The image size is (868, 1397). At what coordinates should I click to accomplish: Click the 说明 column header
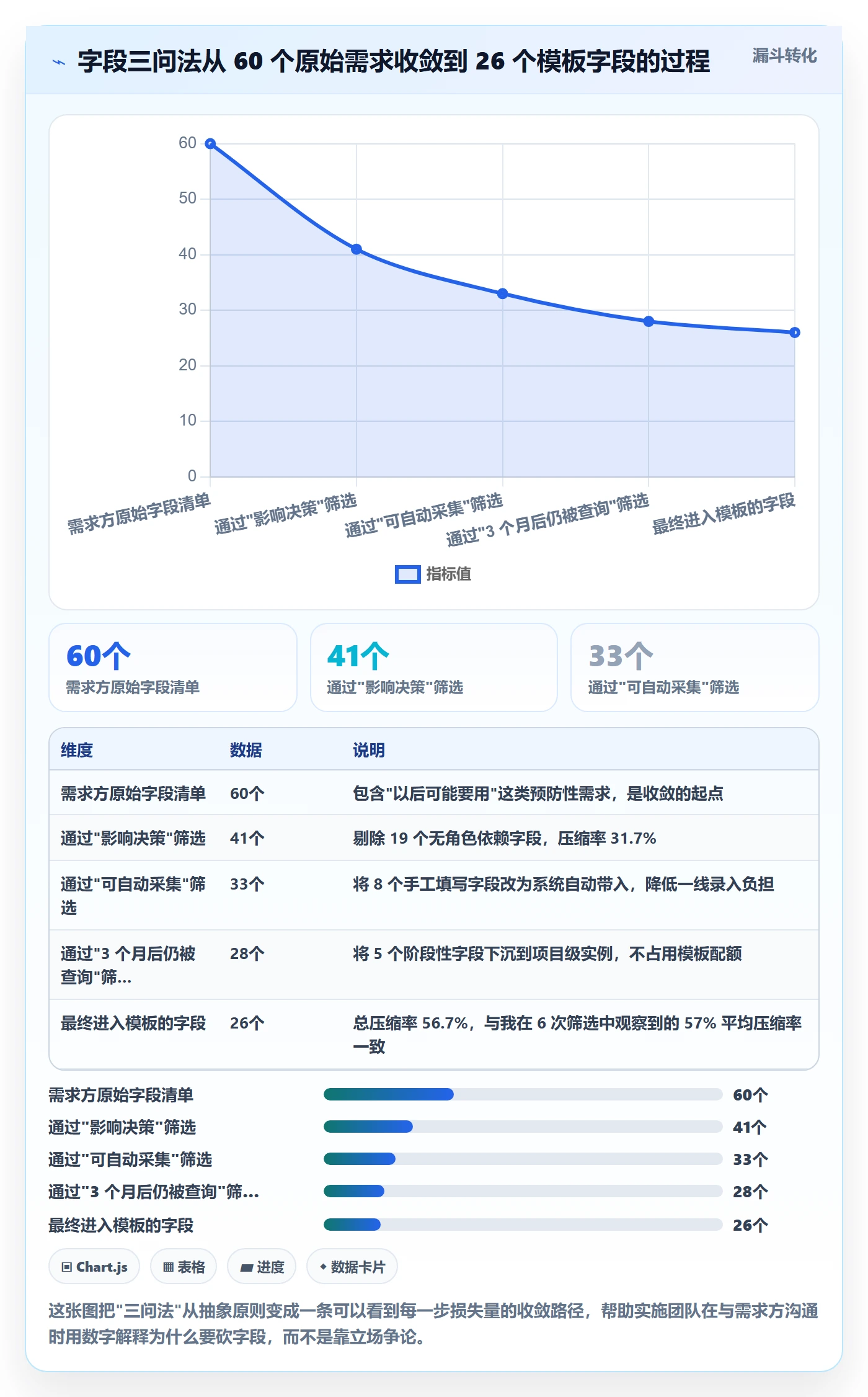point(369,750)
